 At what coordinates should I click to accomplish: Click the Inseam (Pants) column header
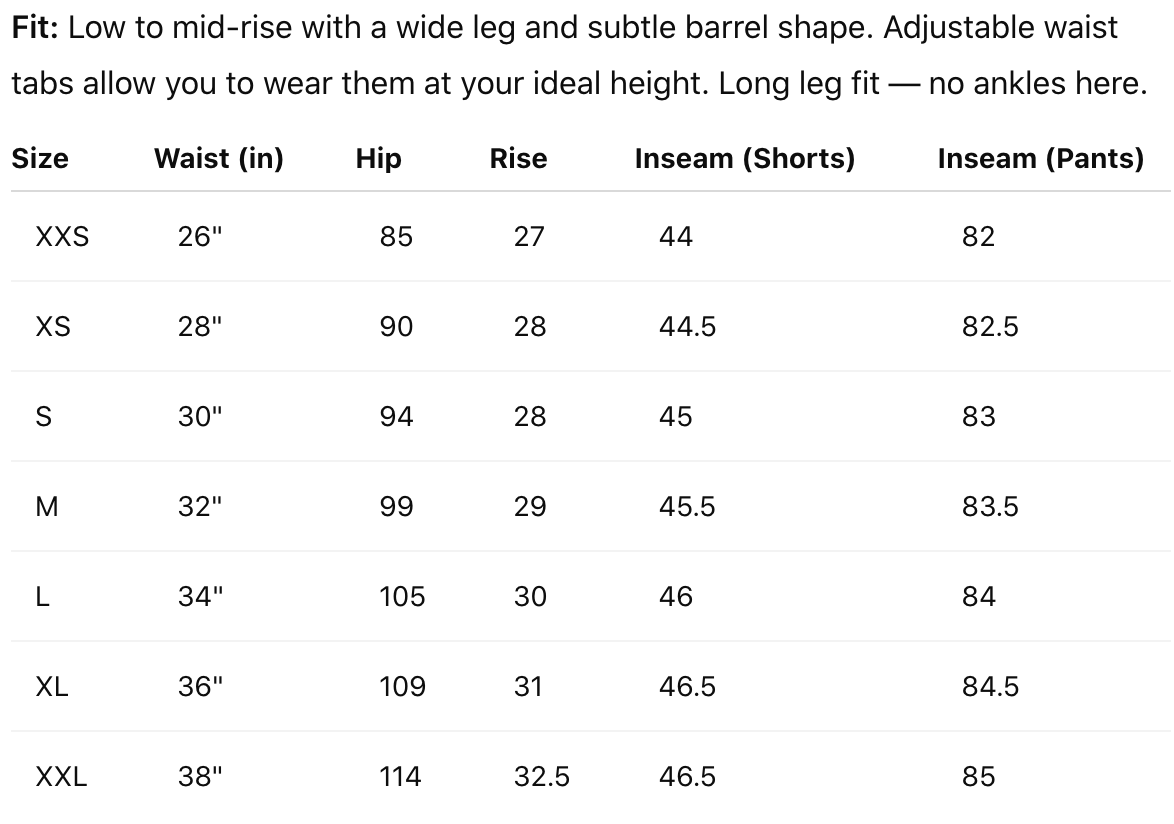tap(1040, 158)
